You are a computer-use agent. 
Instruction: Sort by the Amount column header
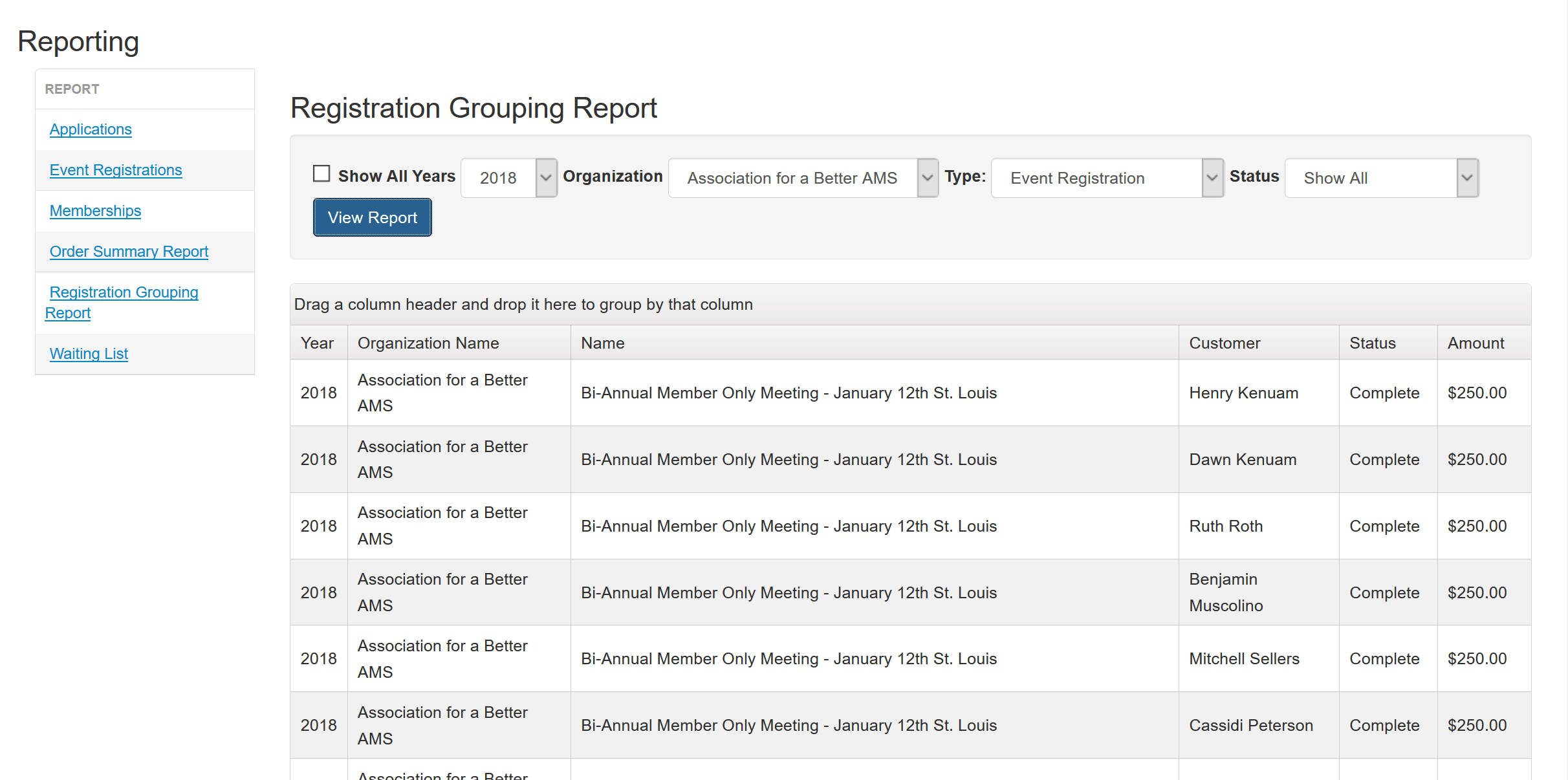[x=1475, y=343]
